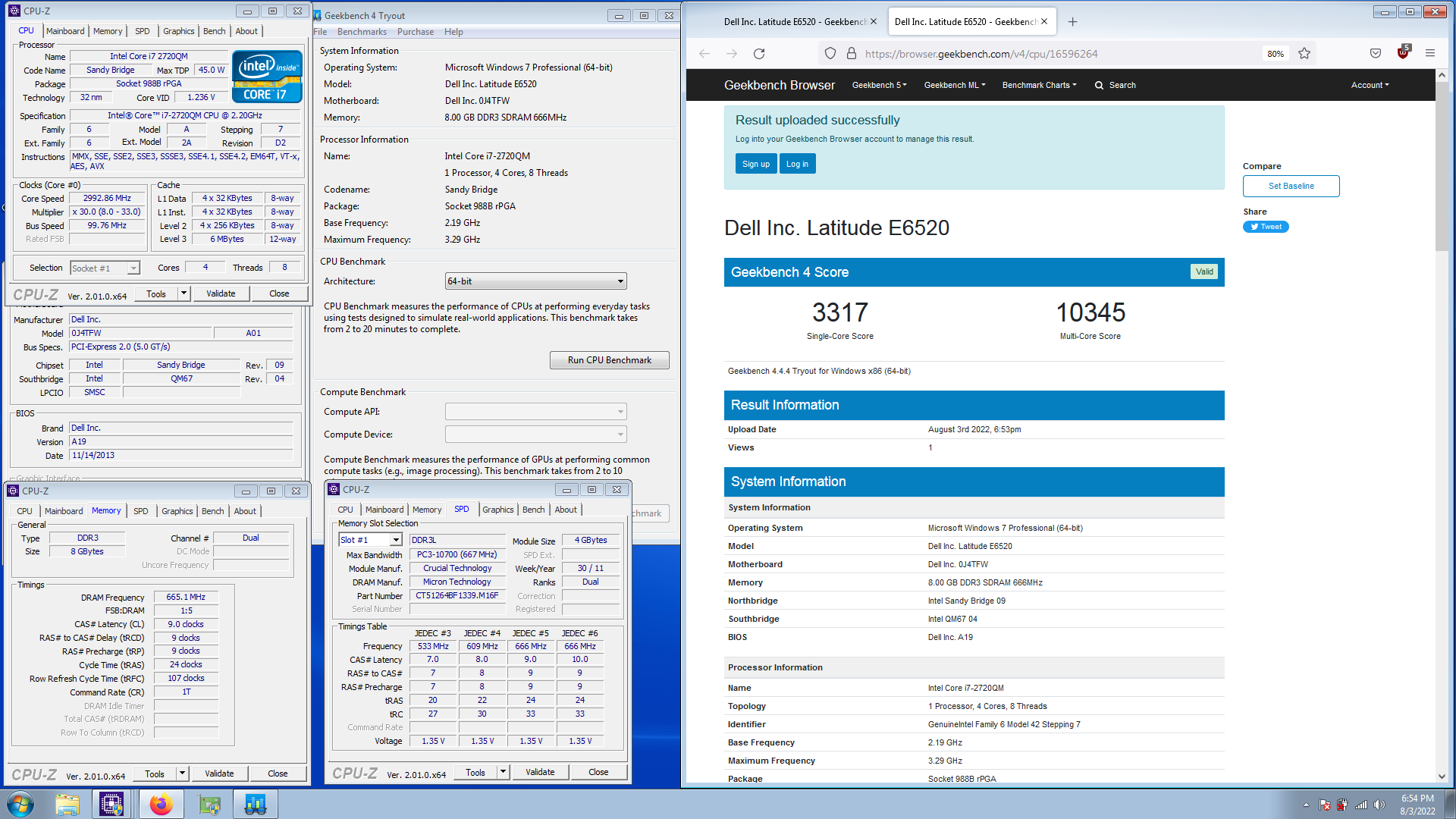Open Tools arrow in CPU-Z Memory window

click(x=182, y=773)
